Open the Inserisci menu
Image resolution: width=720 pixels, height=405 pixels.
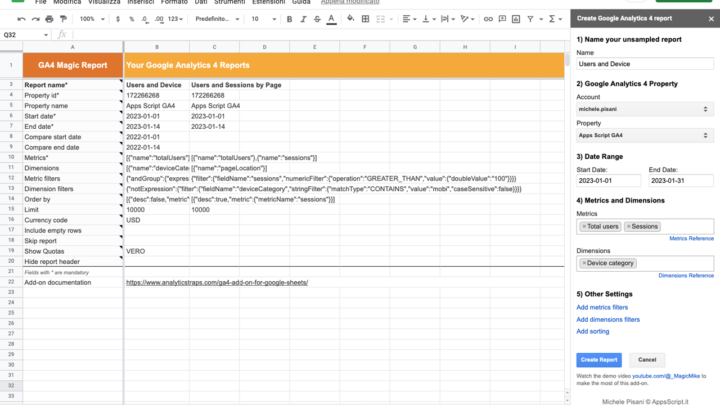[x=141, y=2]
